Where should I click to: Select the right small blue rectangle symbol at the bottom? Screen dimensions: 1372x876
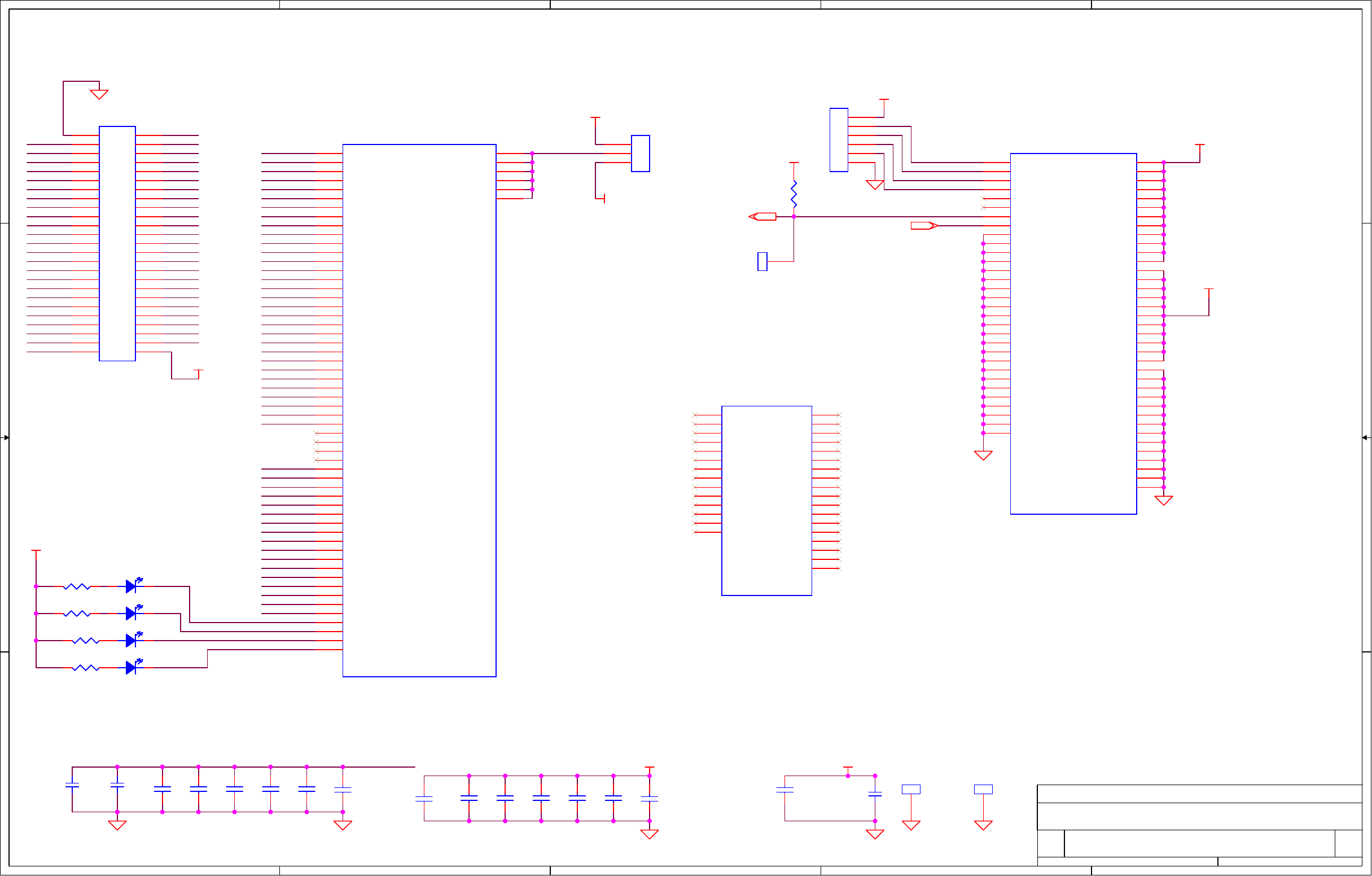[983, 790]
